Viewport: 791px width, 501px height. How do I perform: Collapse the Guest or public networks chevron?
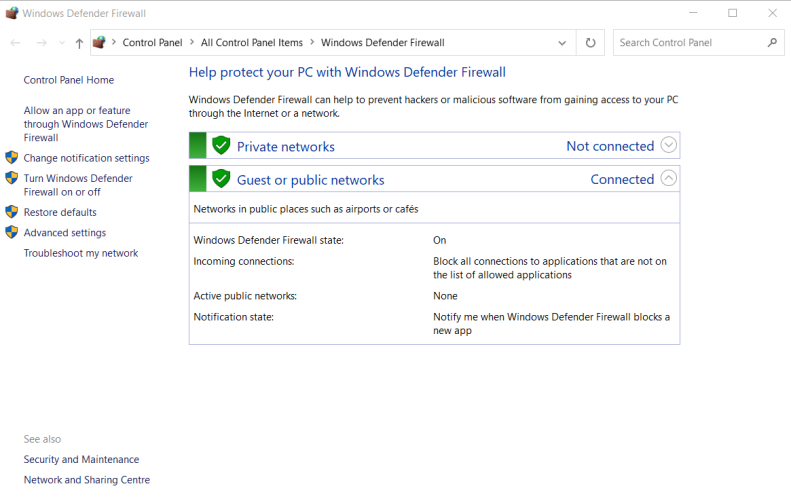pos(668,178)
